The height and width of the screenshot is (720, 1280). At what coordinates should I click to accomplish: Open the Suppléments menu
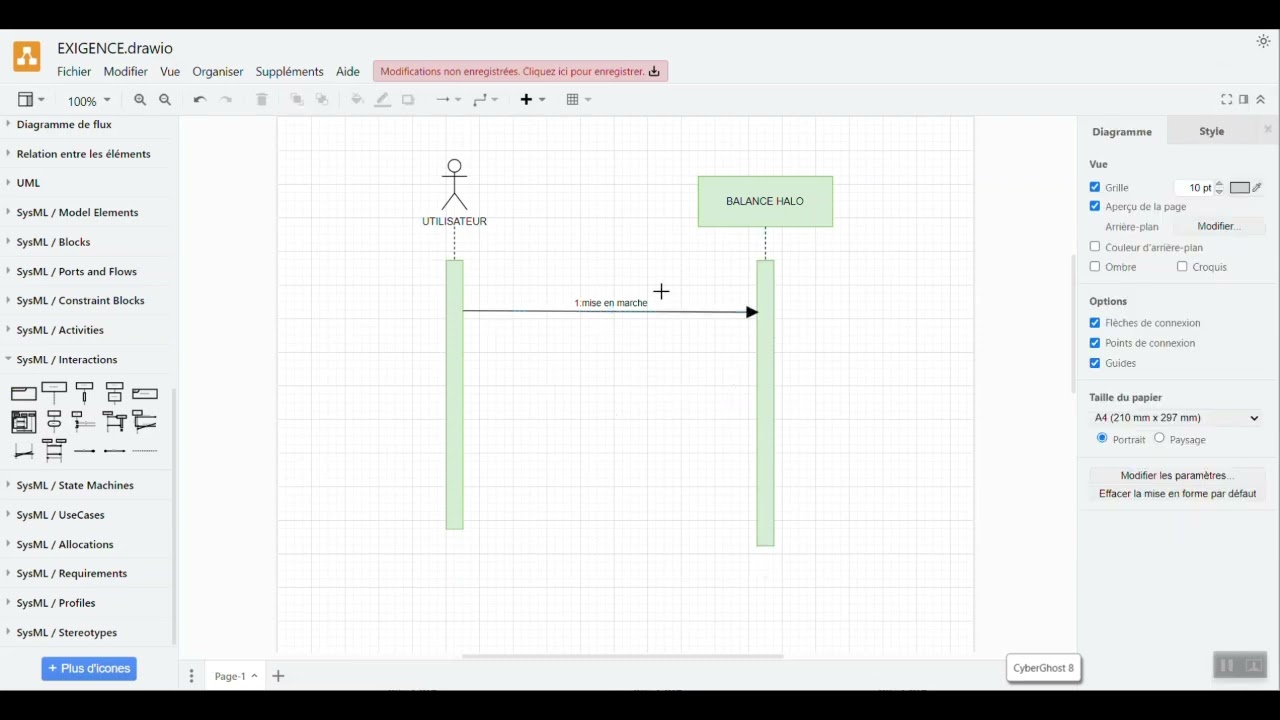(289, 72)
